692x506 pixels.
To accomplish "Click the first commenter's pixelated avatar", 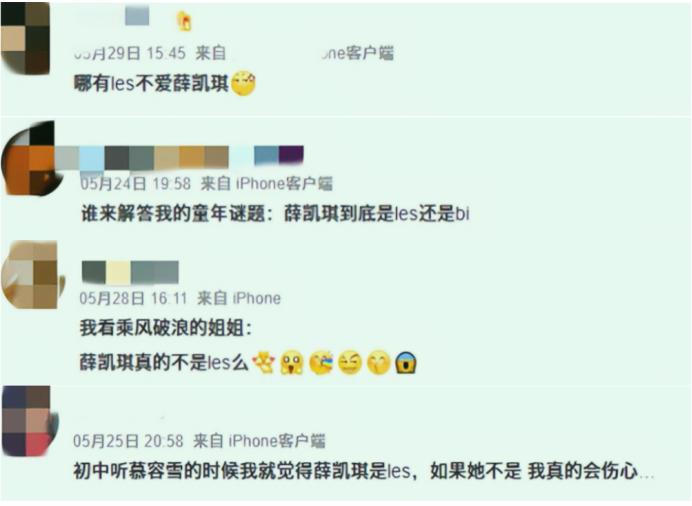I will [x=25, y=38].
